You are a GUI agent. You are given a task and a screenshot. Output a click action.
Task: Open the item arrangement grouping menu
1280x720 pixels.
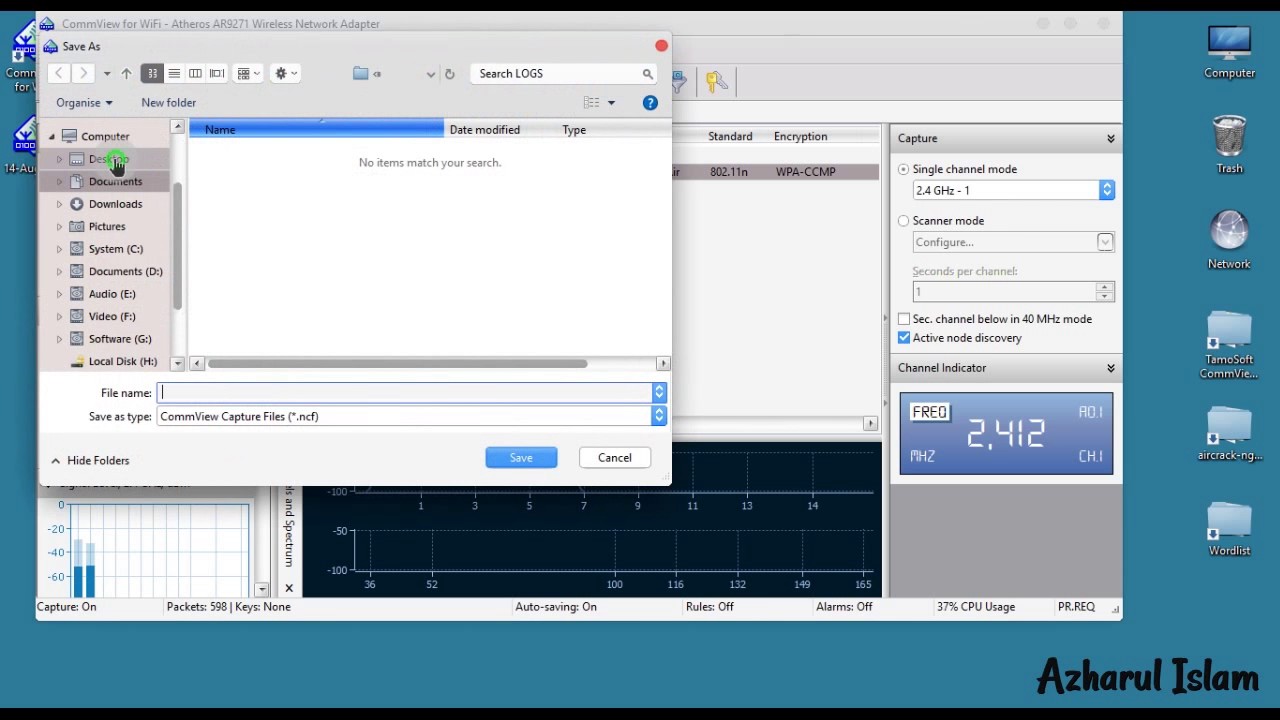pyautogui.click(x=248, y=73)
